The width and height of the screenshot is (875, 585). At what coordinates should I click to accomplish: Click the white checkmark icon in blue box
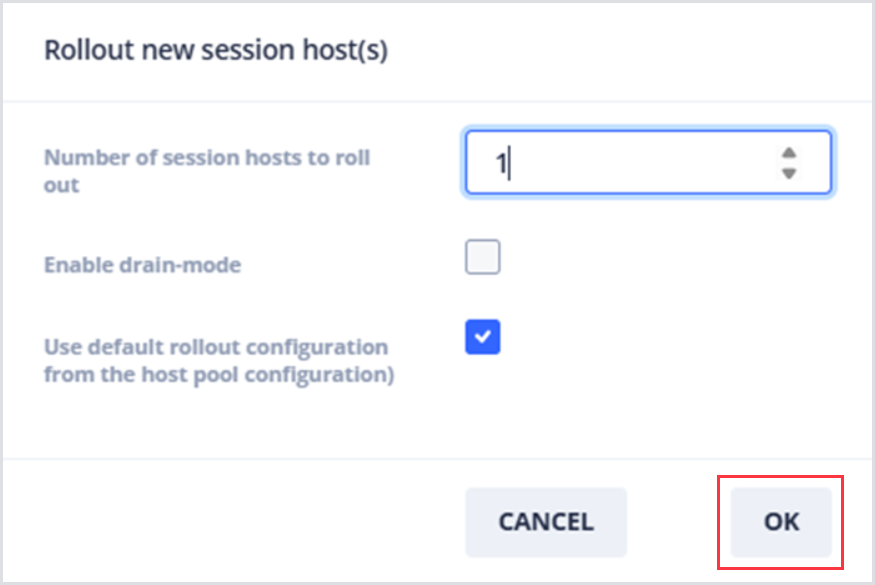[x=482, y=338]
